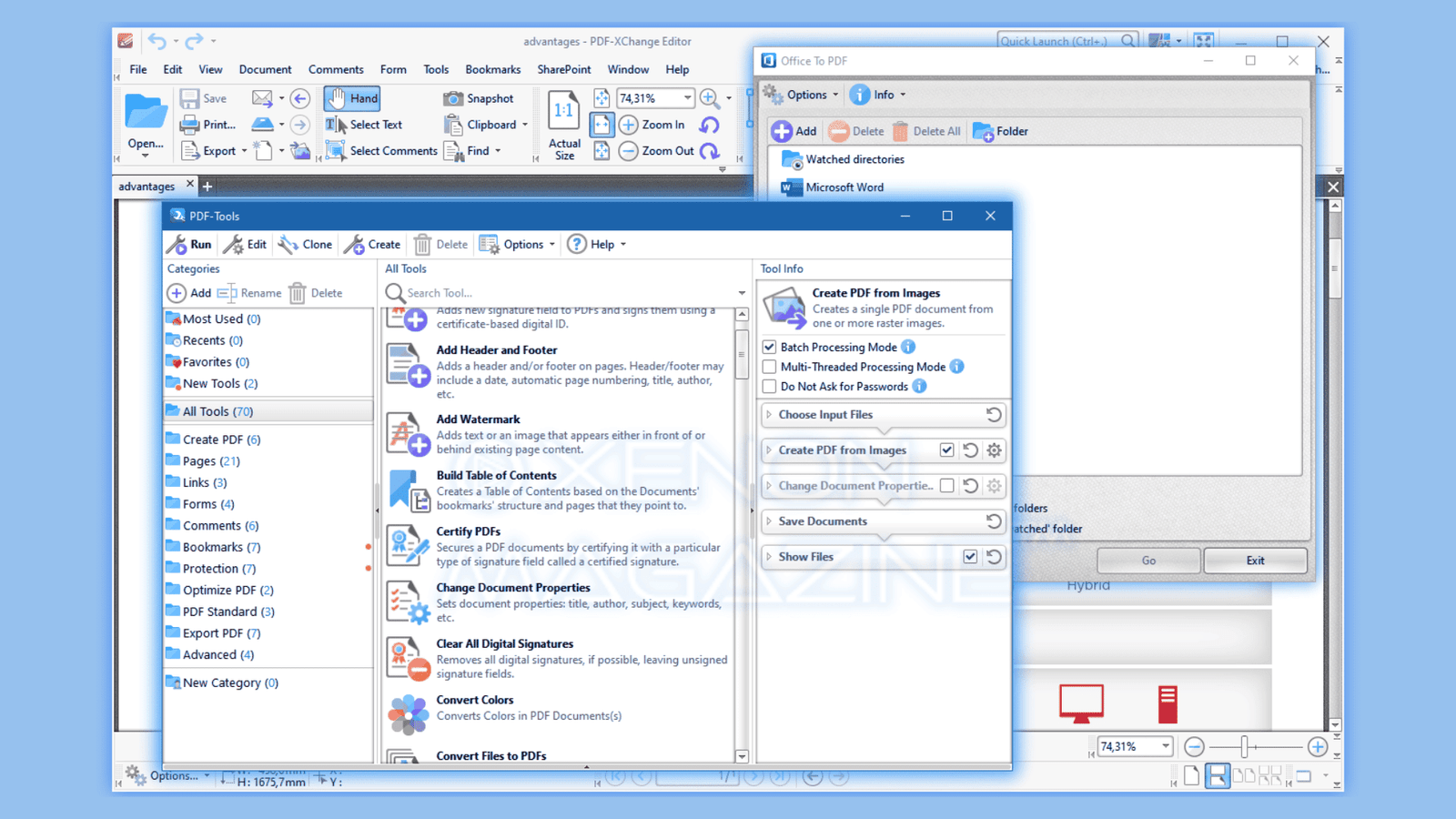
Task: Click the Zoom Out toolbar icon
Action: [629, 151]
